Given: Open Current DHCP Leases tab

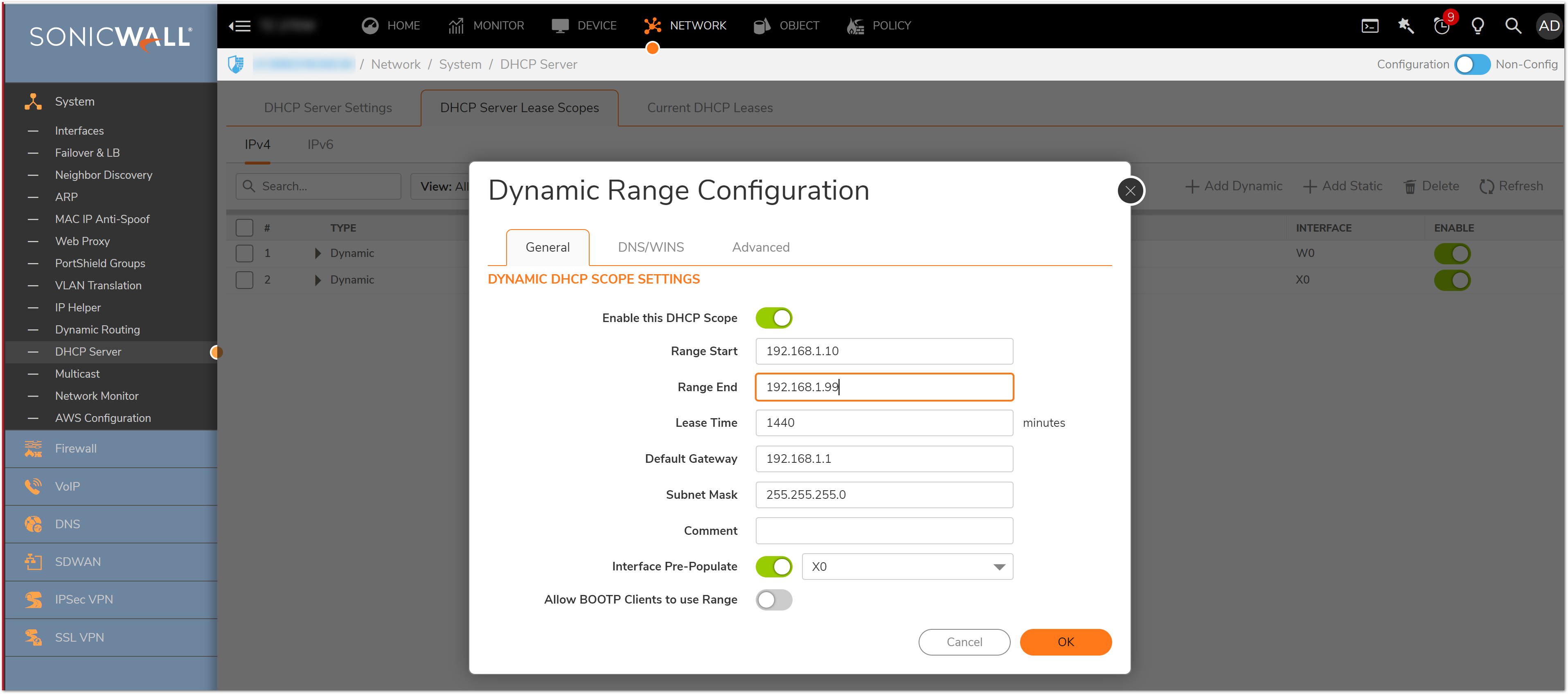Looking at the screenshot, I should pos(710,108).
